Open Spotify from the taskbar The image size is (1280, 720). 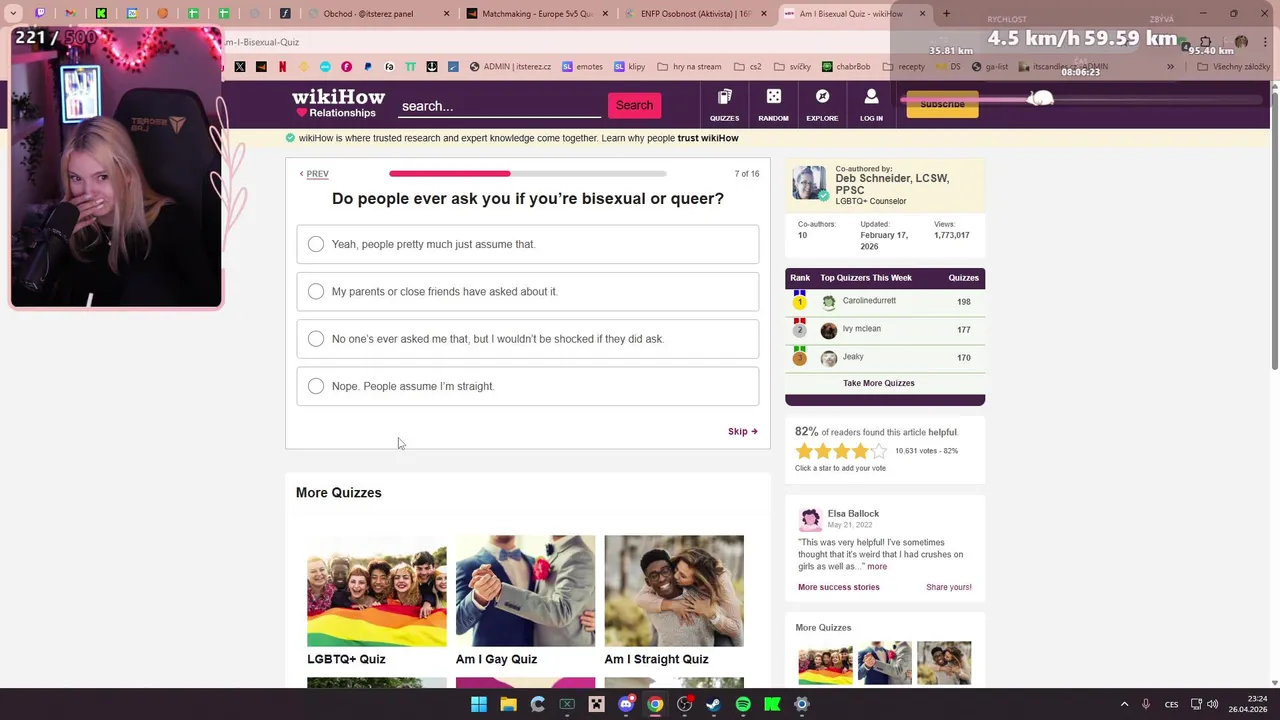coord(743,704)
